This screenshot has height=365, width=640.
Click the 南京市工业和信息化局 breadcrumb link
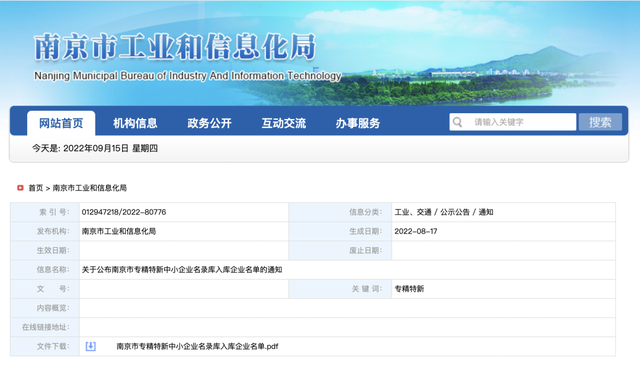(x=90, y=188)
